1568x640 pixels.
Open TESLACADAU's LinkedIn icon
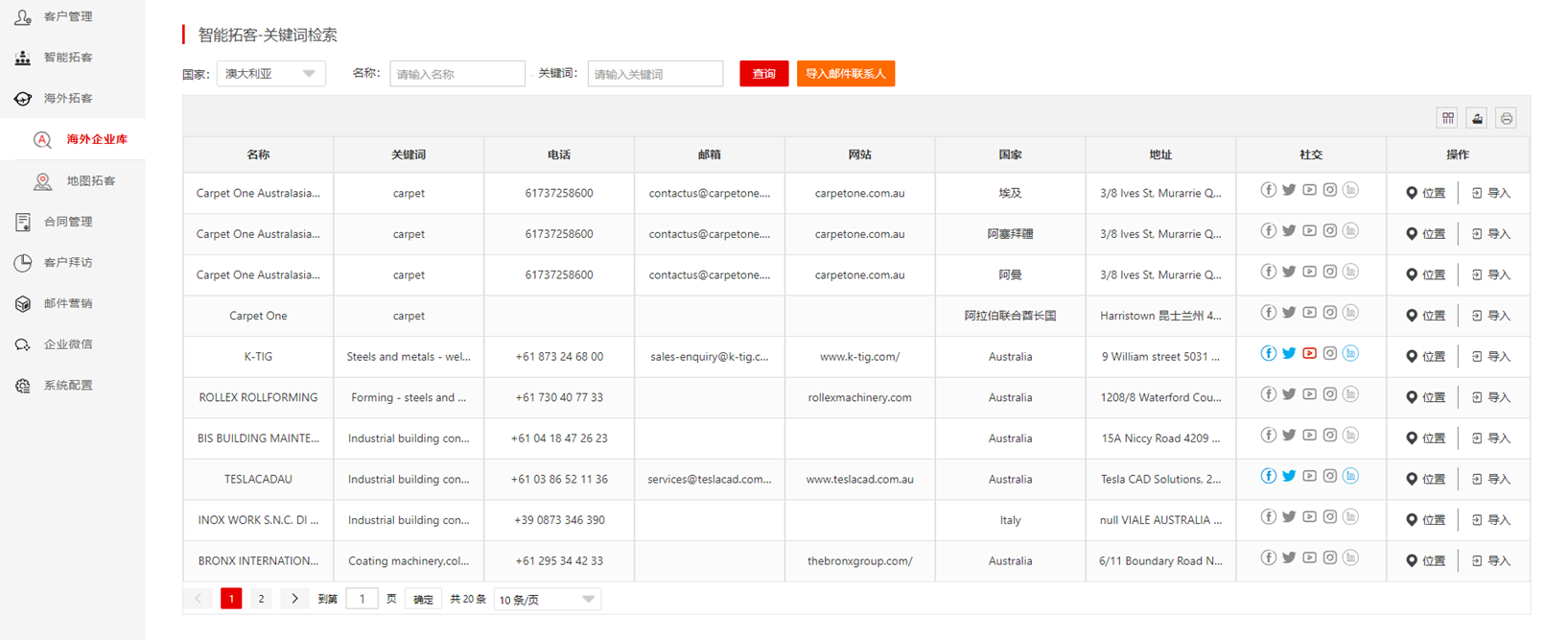click(1350, 477)
